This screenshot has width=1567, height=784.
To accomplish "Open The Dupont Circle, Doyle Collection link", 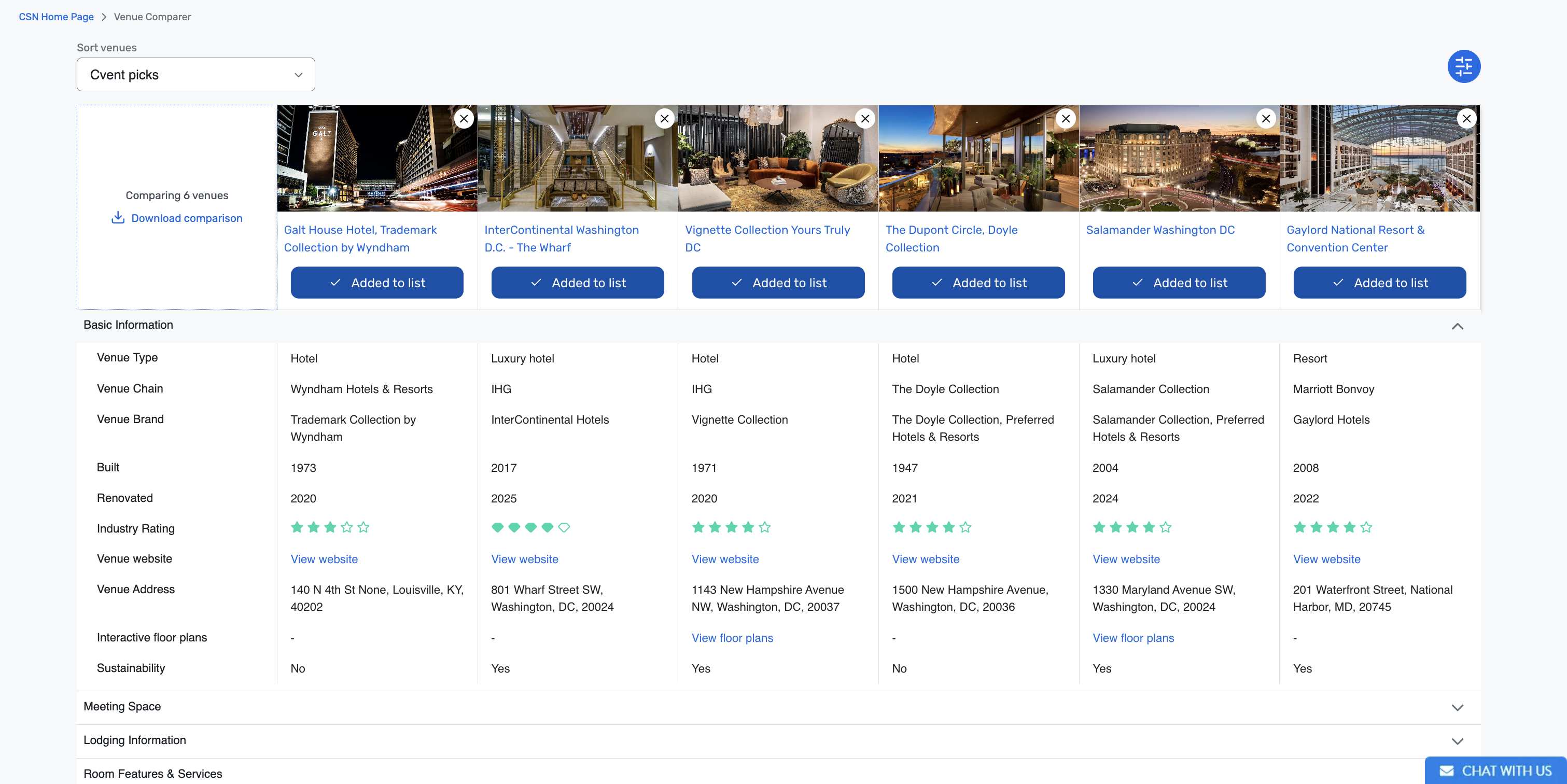I will coord(952,239).
